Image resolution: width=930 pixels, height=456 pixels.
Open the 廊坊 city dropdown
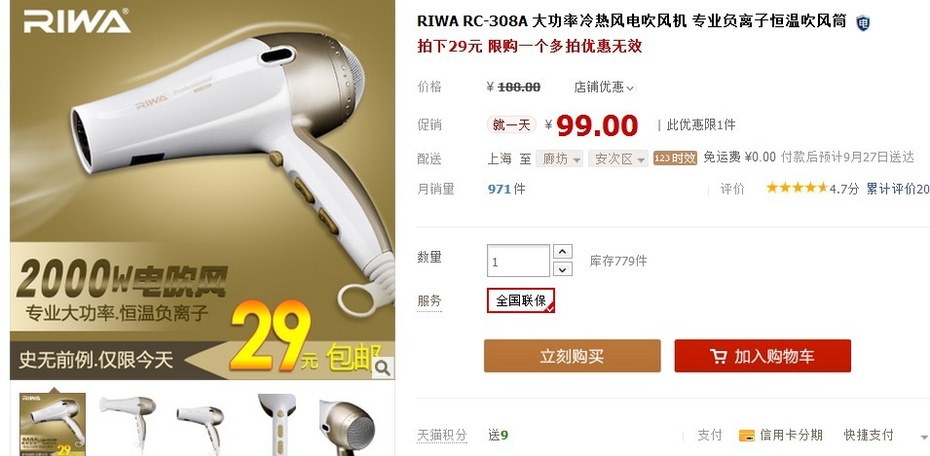(559, 158)
